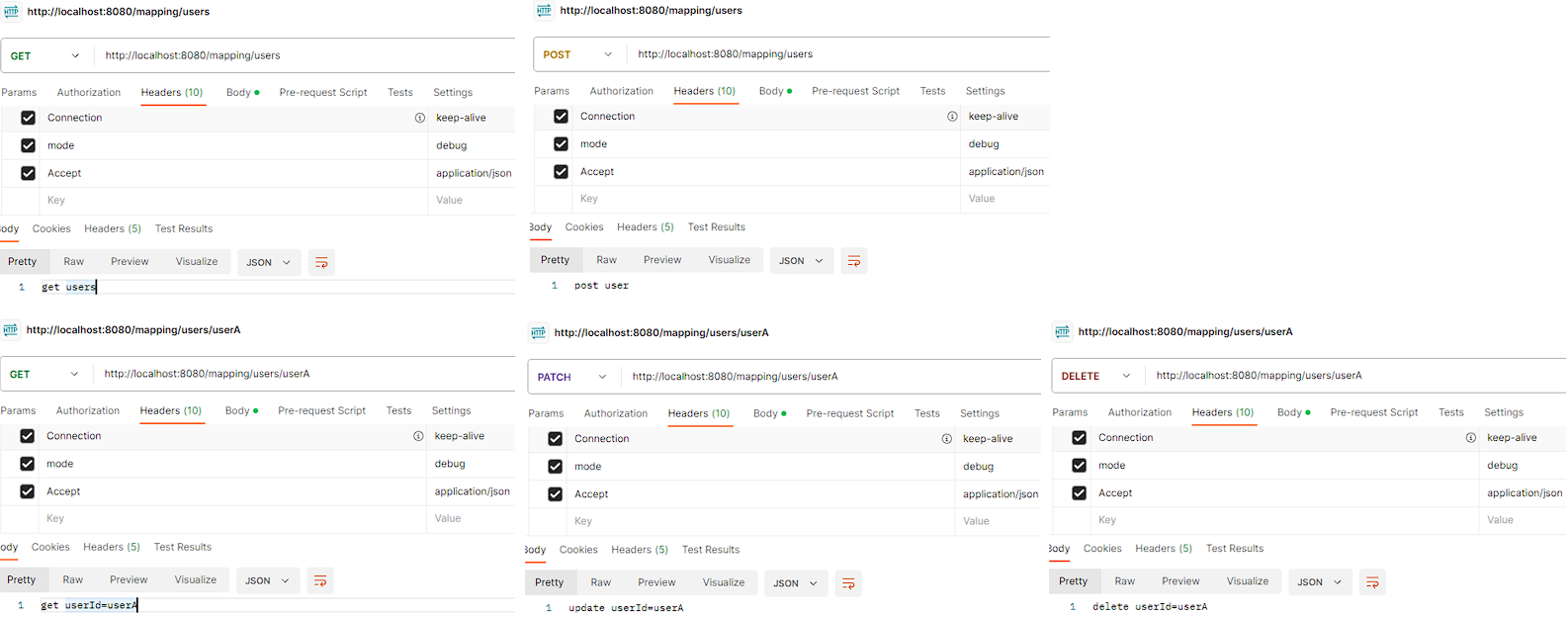The height and width of the screenshot is (617, 1568).
Task: Uncheck Accept header in DELETE panel
Action: [1079, 493]
